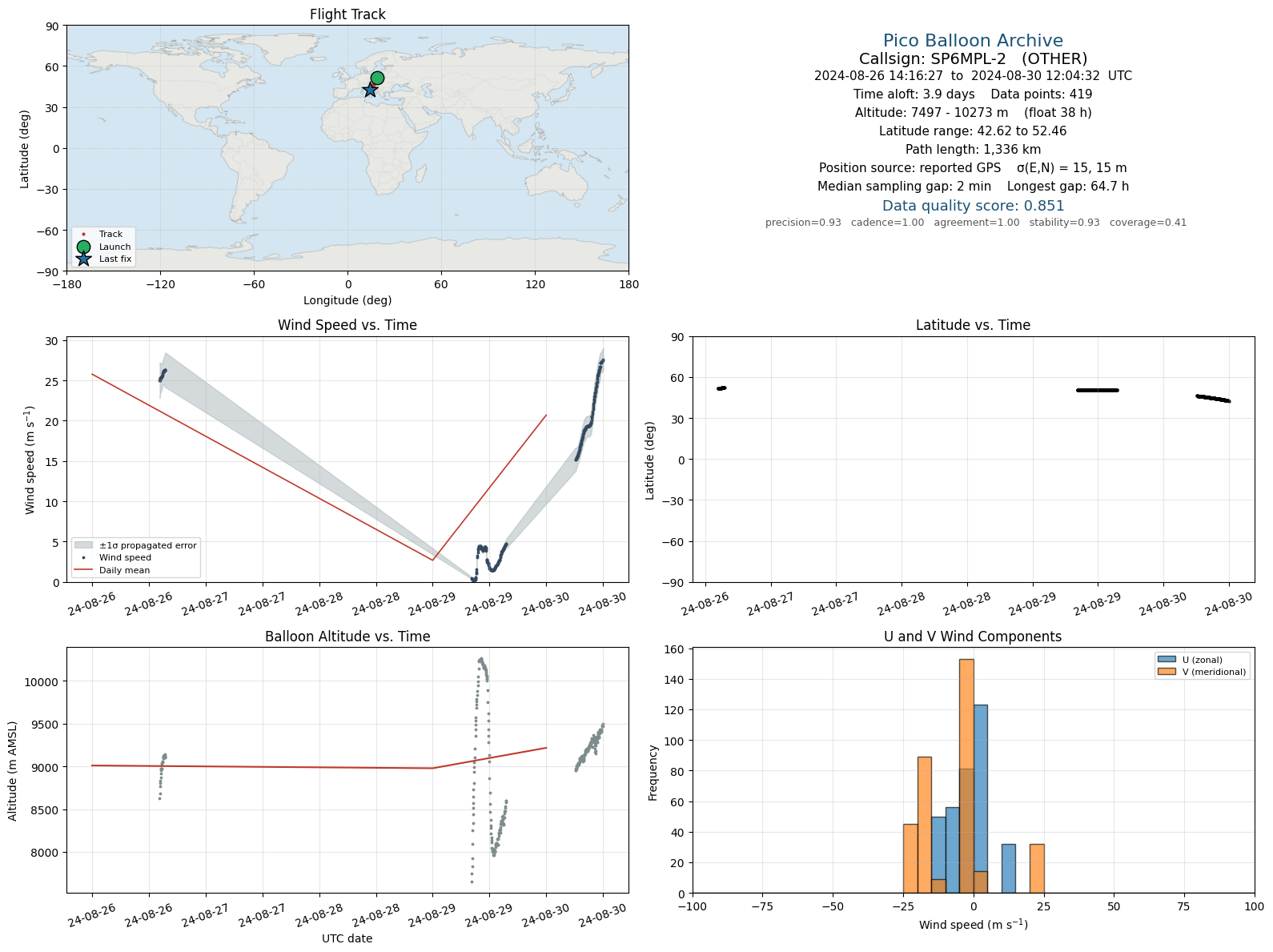Click the isolated blue histogram bar right of zero
The height and width of the screenshot is (952, 1273).
point(1009,868)
